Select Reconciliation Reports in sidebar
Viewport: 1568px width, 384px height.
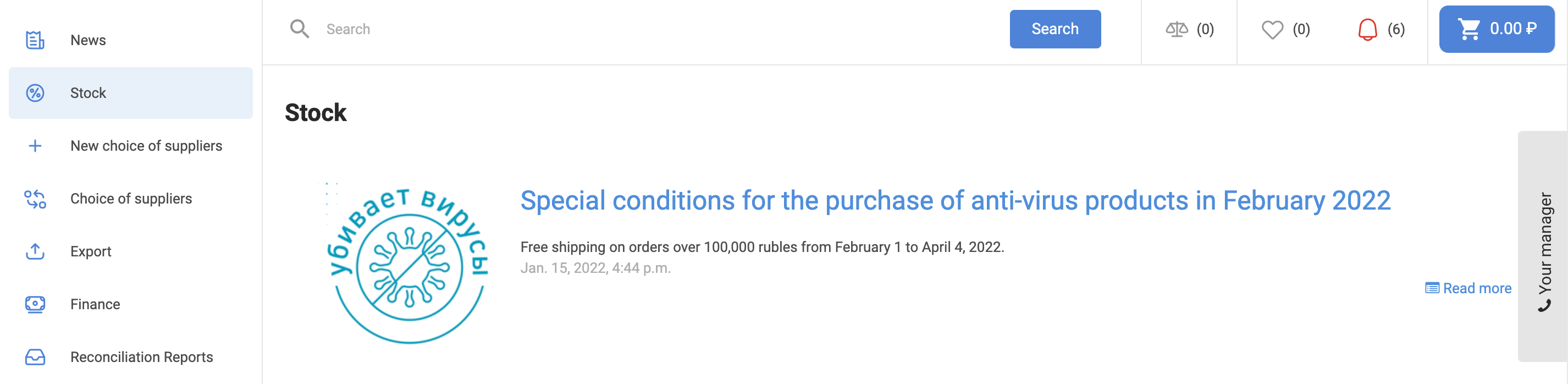pos(141,357)
